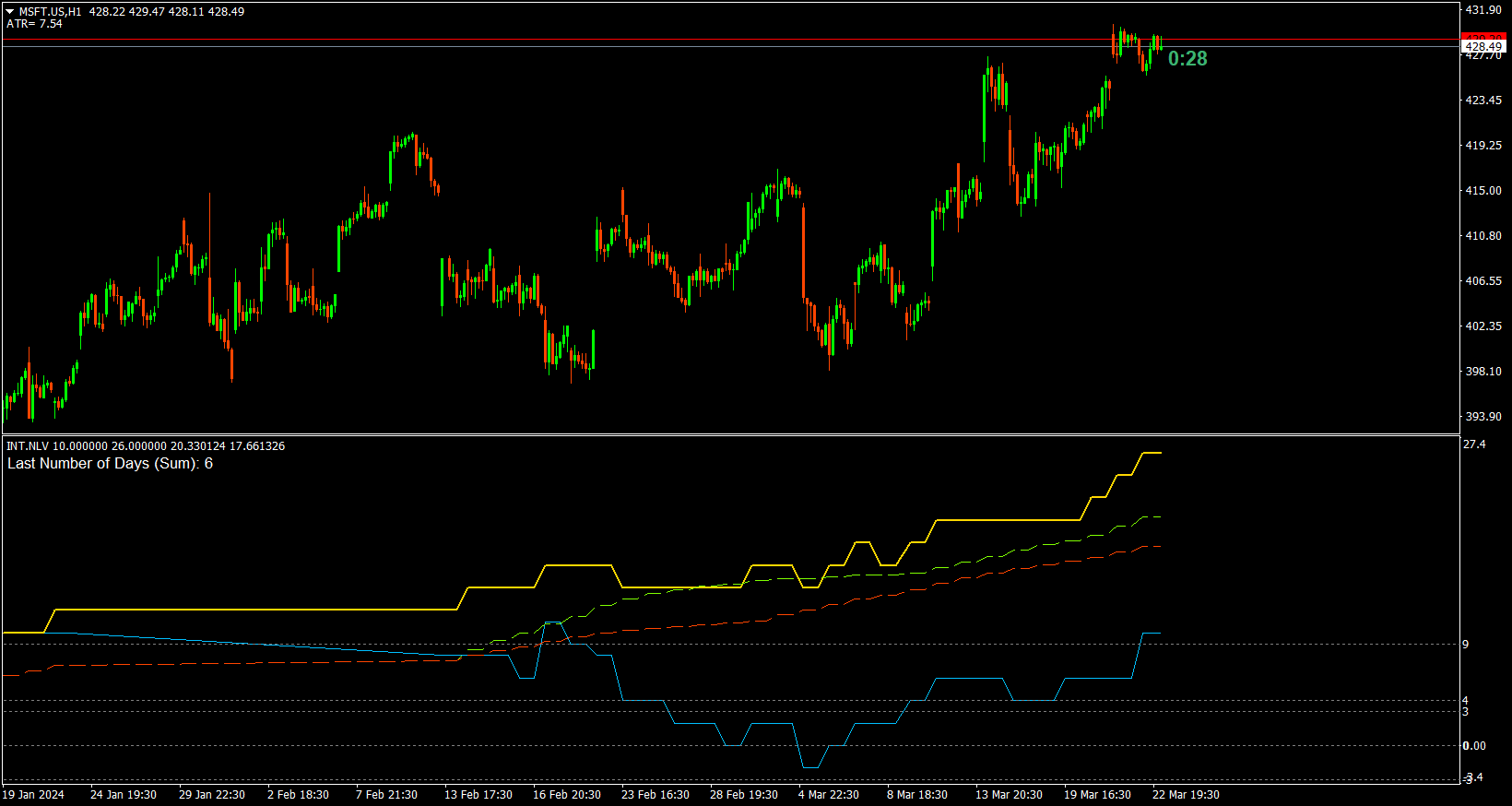Screen dimensions: 1512x806
Task: Click the INT.NLV indicator values label
Action: [x=146, y=446]
